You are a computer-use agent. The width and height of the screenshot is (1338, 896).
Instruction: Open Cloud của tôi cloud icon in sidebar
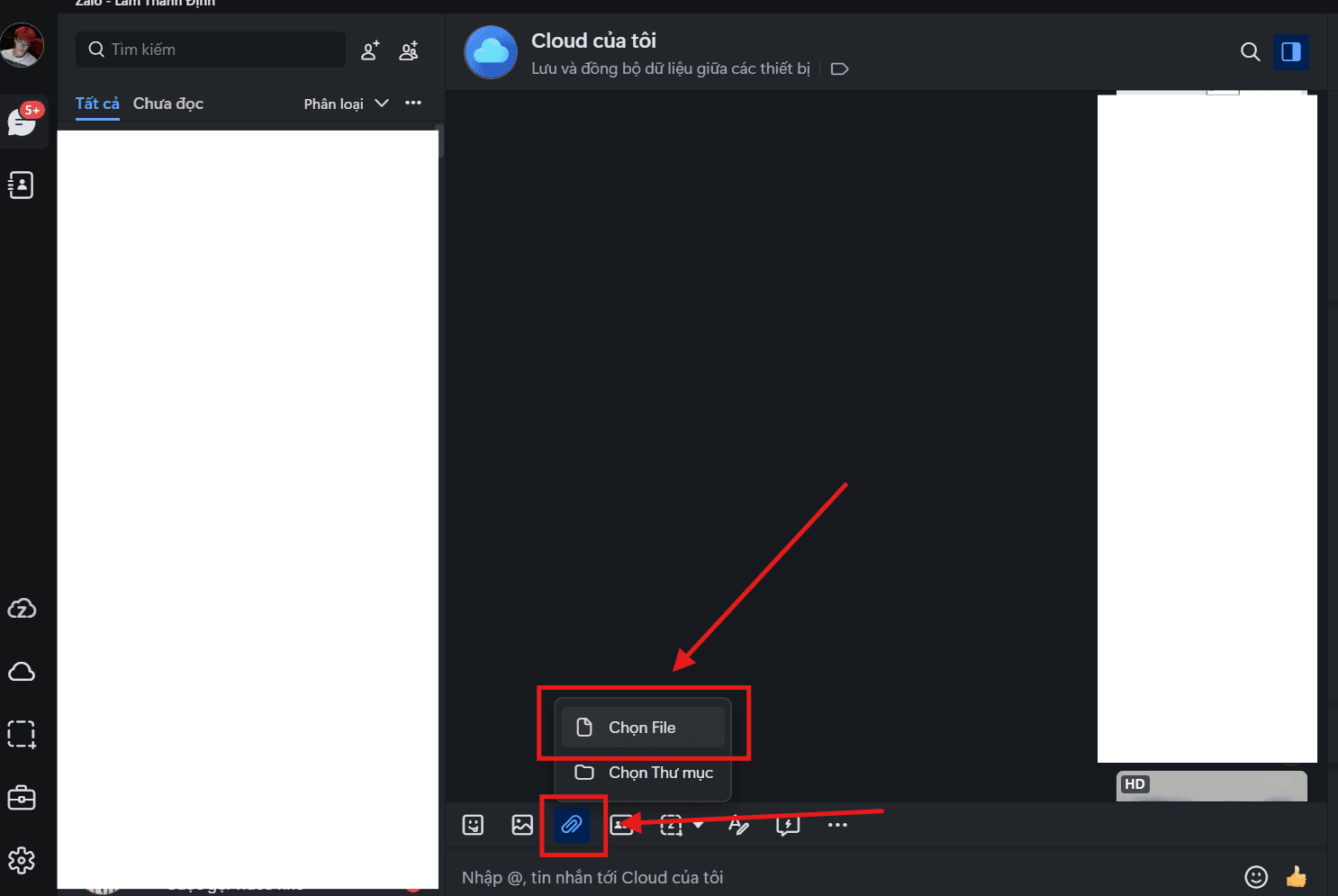21,671
